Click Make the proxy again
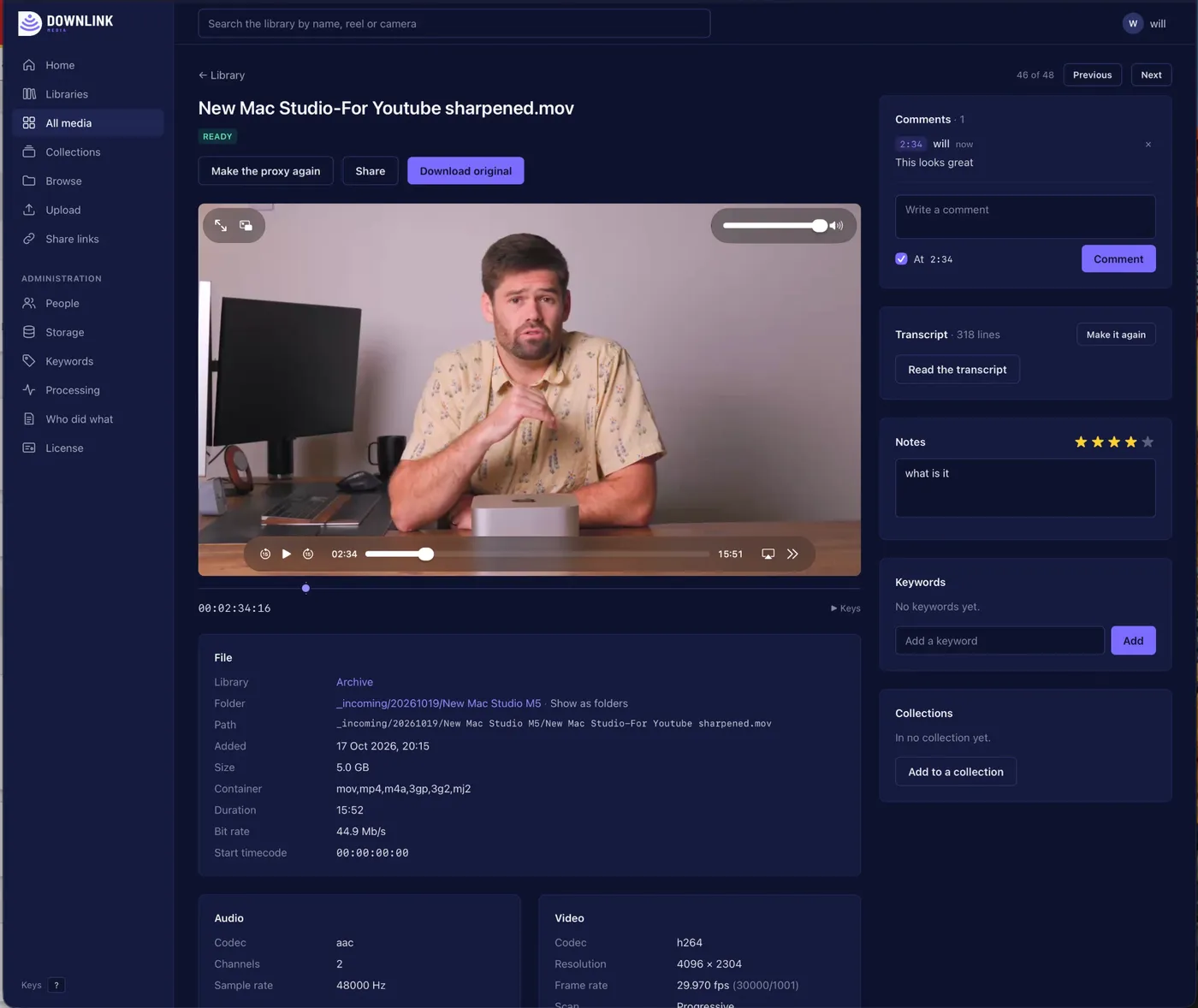 [266, 171]
